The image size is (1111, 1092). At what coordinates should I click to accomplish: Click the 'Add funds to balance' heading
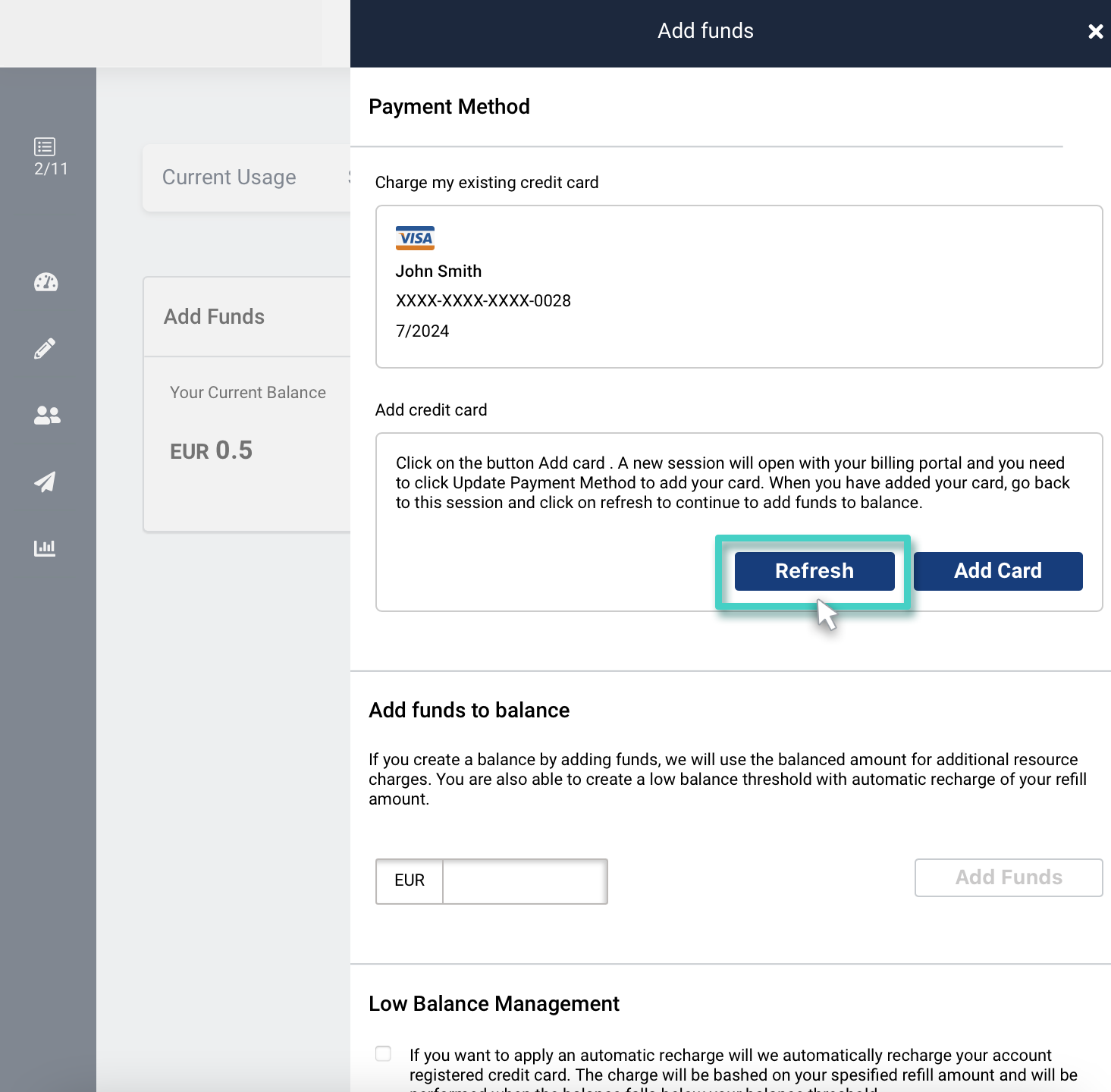pos(469,711)
